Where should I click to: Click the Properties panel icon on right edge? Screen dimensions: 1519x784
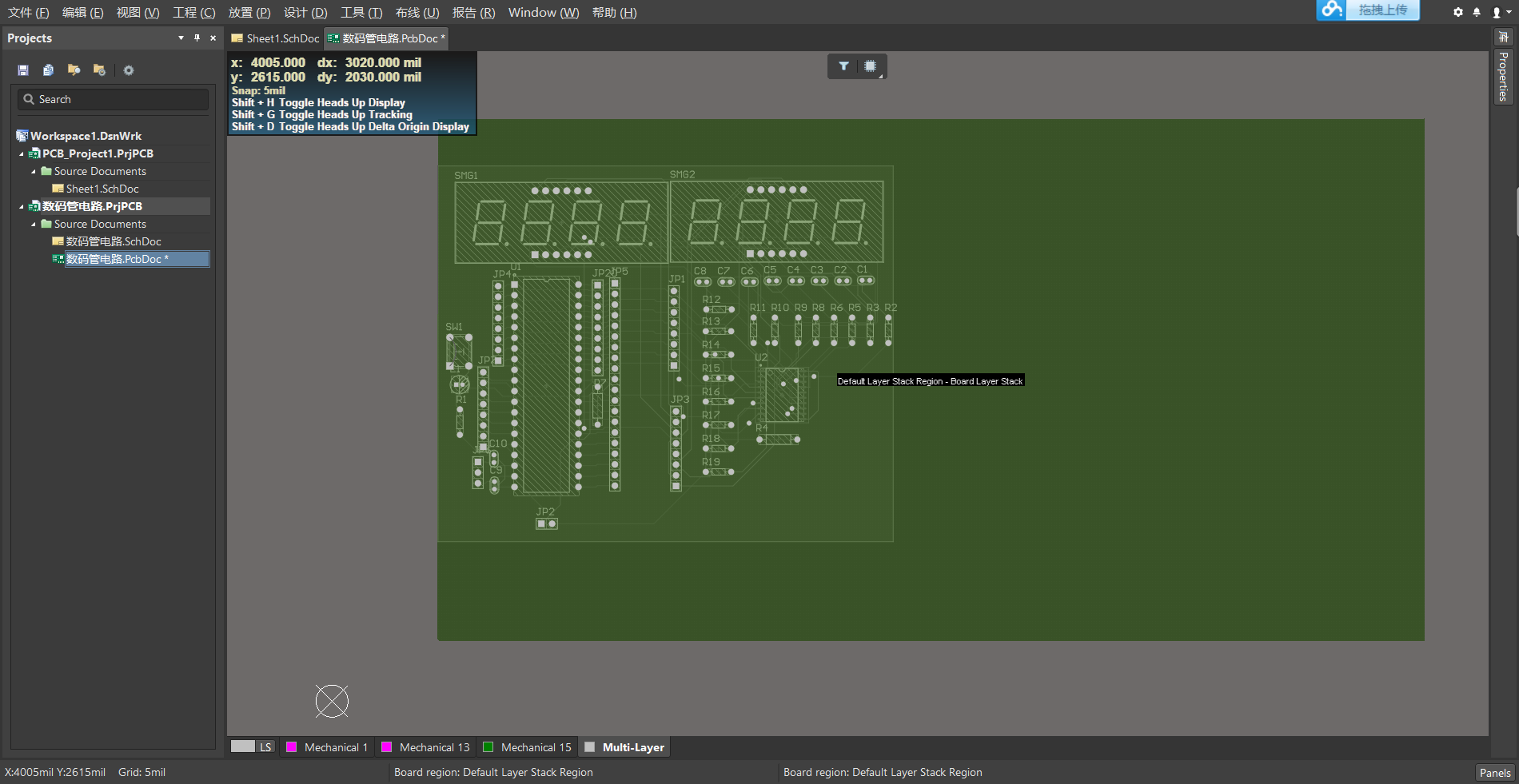[x=1502, y=76]
